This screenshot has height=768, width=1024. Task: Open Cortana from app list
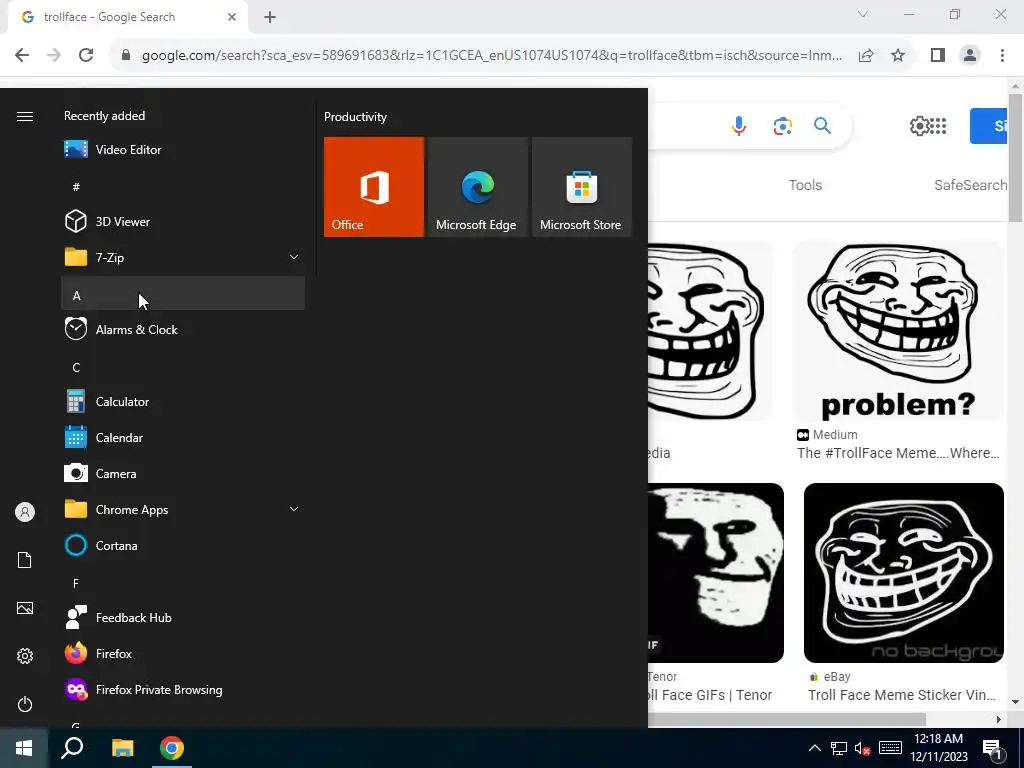183,545
